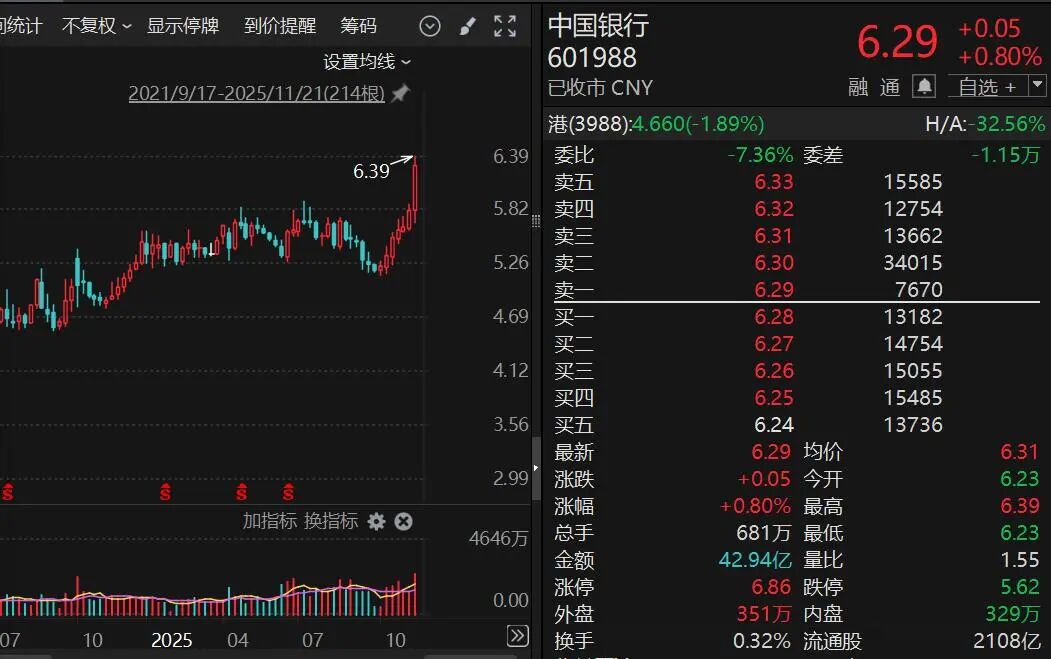
Task: Open fullscreen chart view icon
Action: pyautogui.click(x=503, y=26)
